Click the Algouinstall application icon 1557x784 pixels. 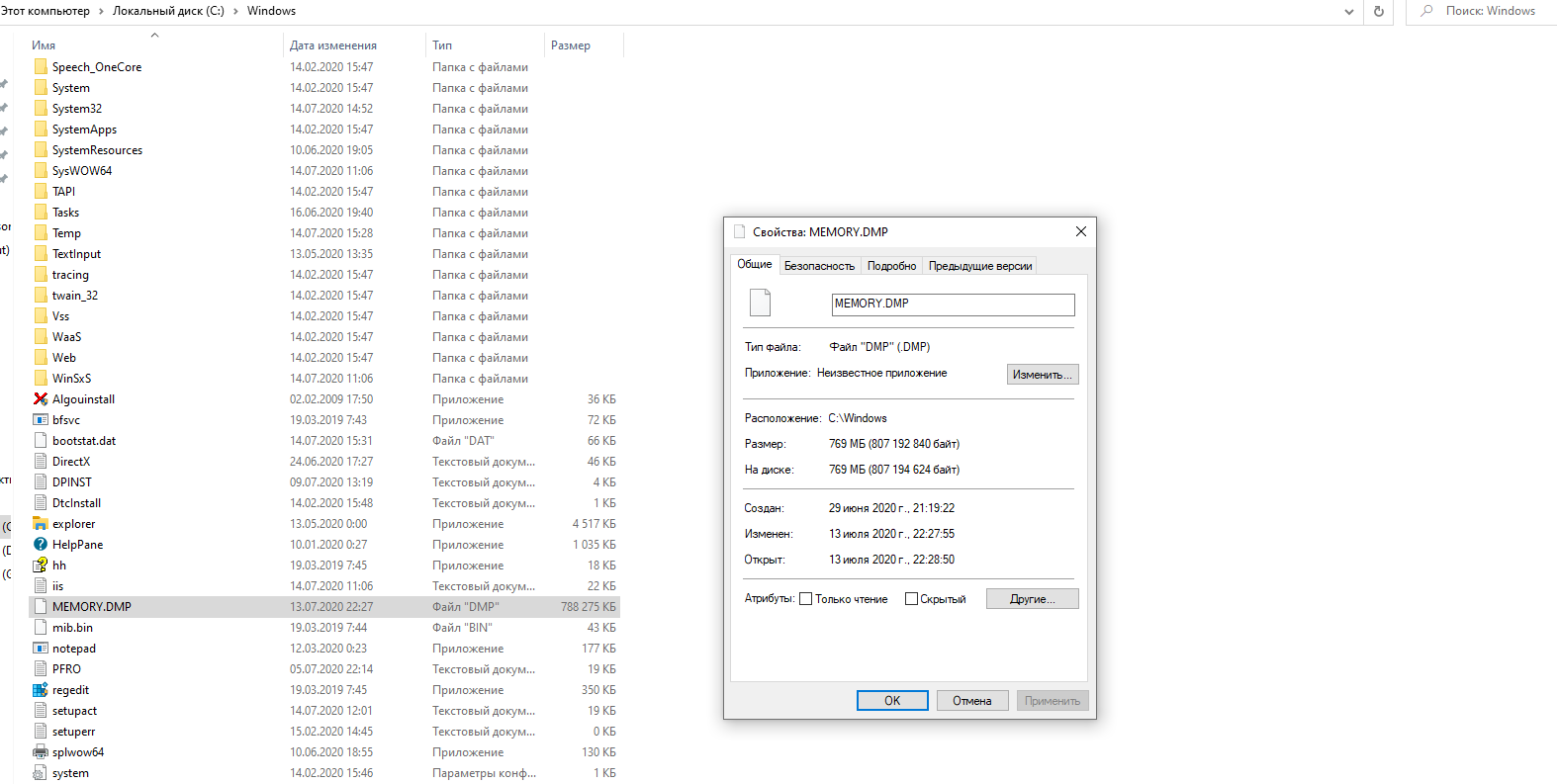click(41, 399)
